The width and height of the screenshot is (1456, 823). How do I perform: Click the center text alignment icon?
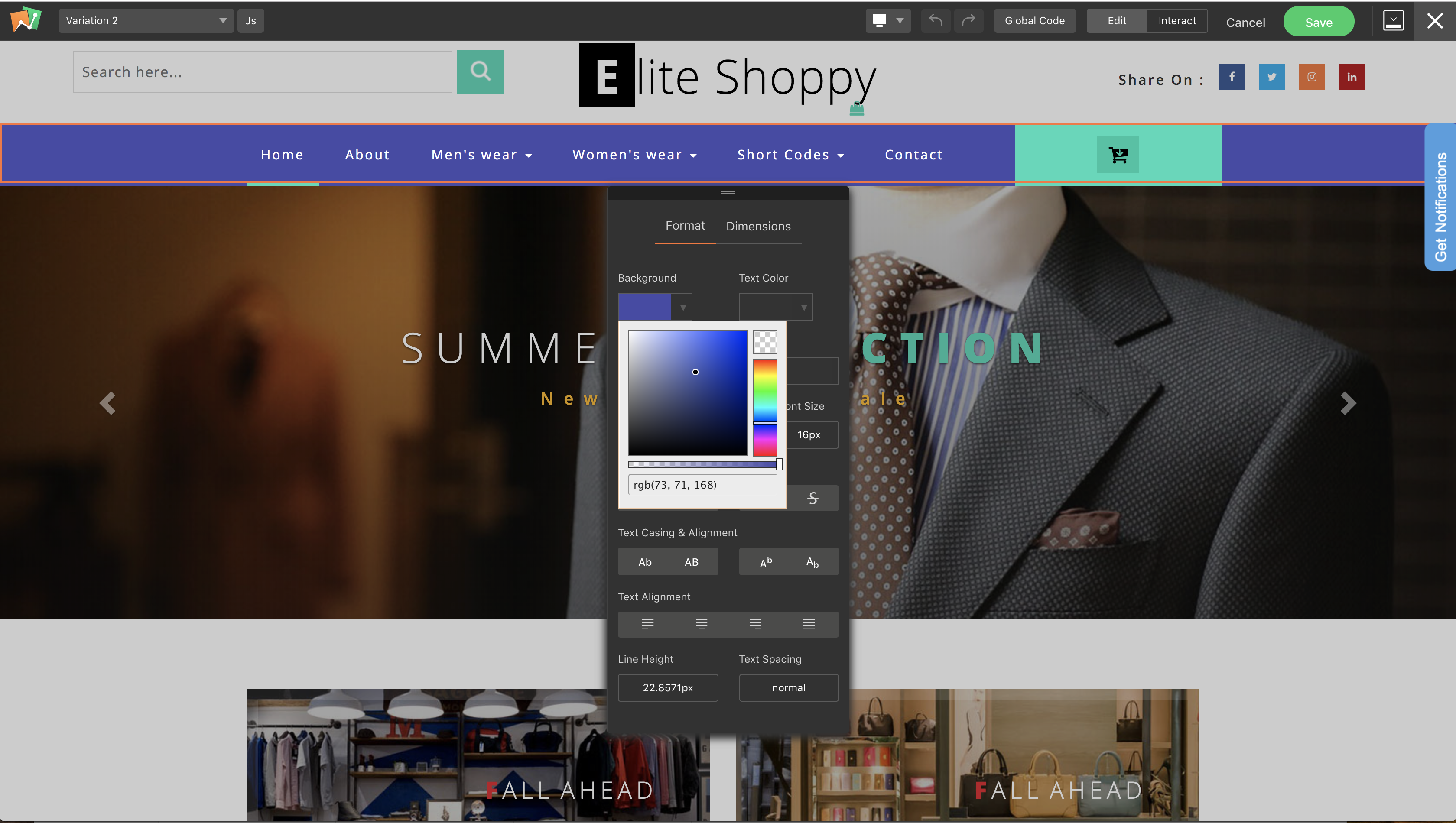point(701,624)
